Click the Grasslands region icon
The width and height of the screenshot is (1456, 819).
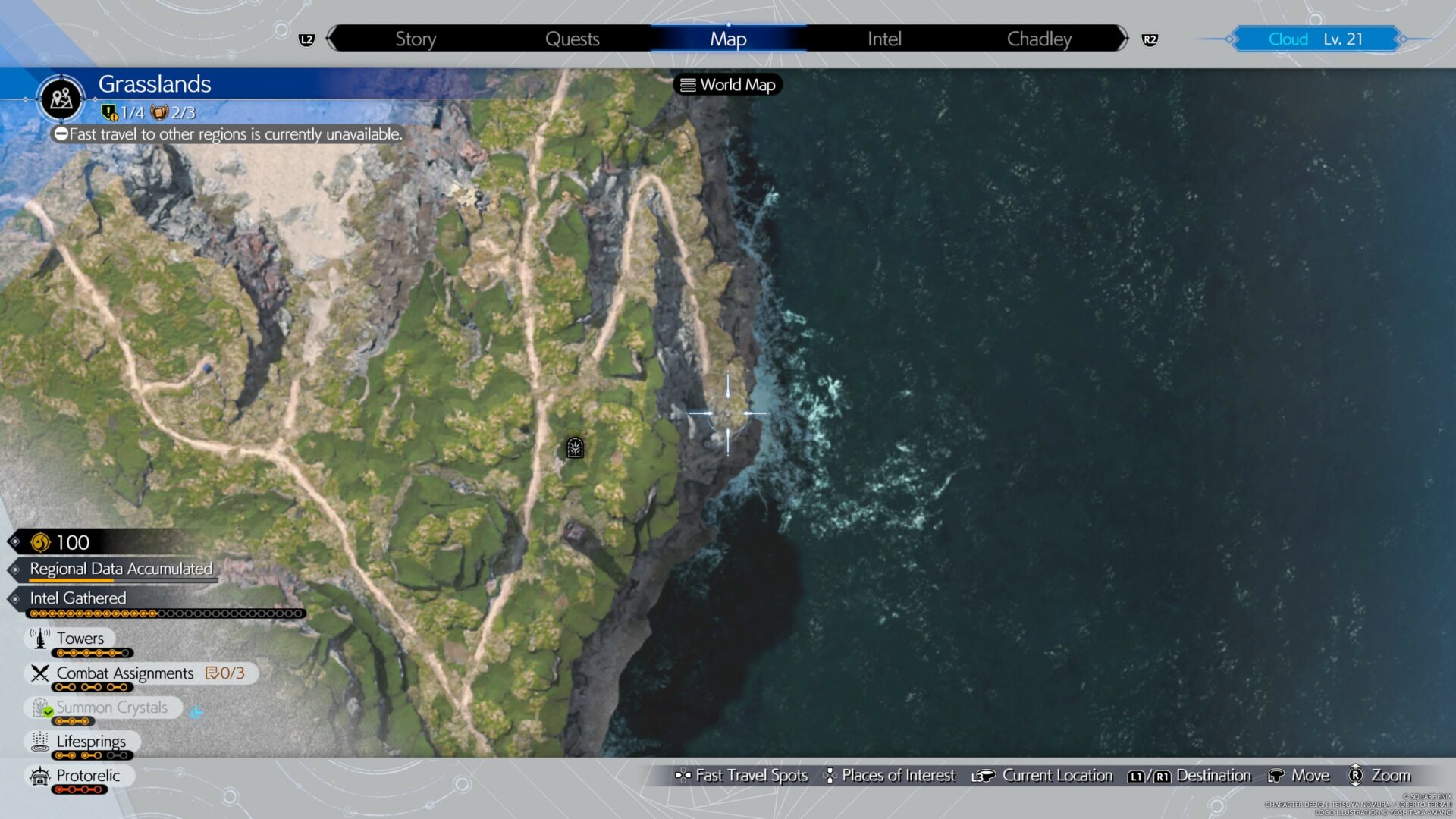point(61,99)
